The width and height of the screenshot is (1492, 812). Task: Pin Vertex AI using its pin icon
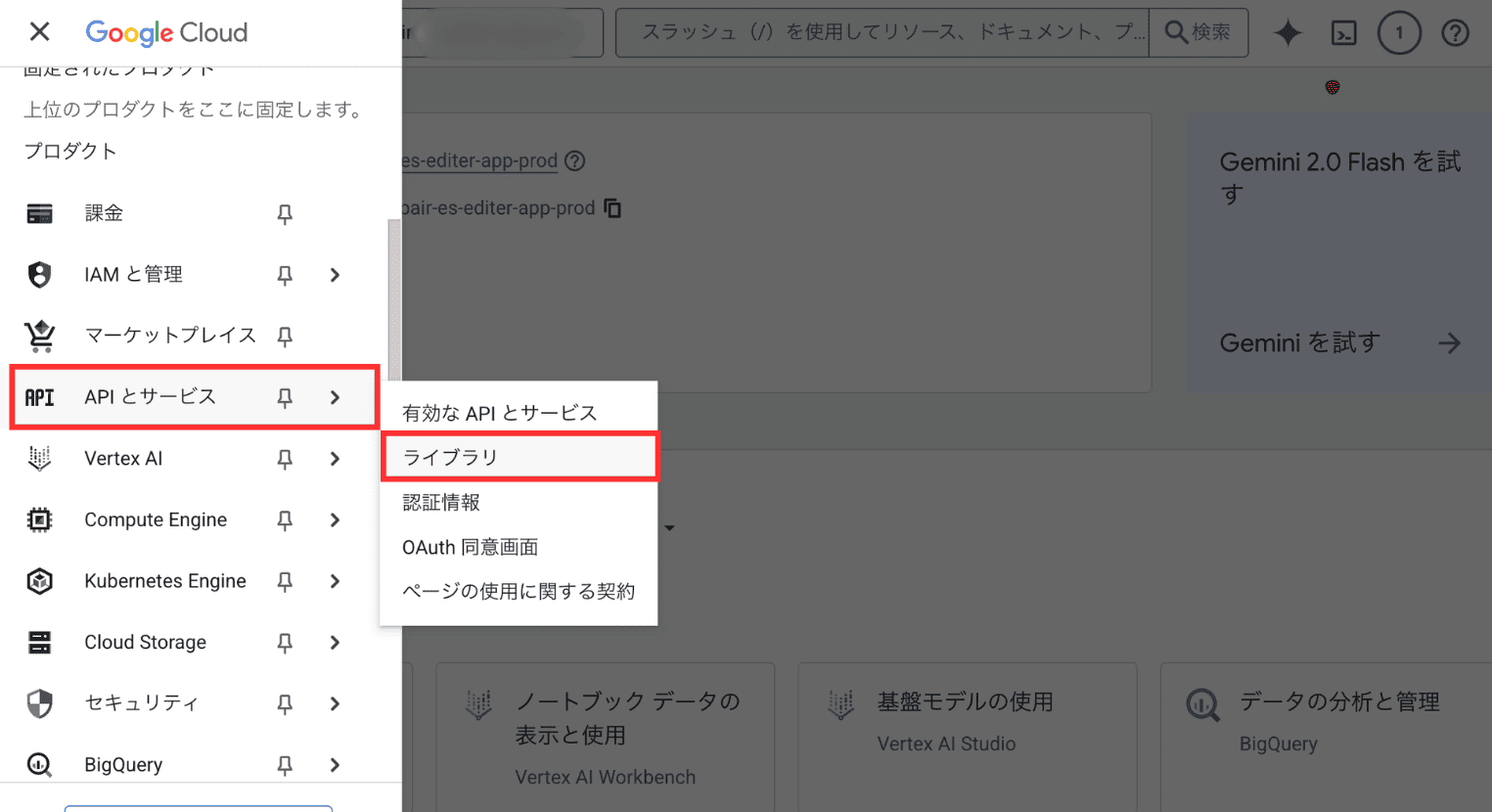click(x=285, y=458)
